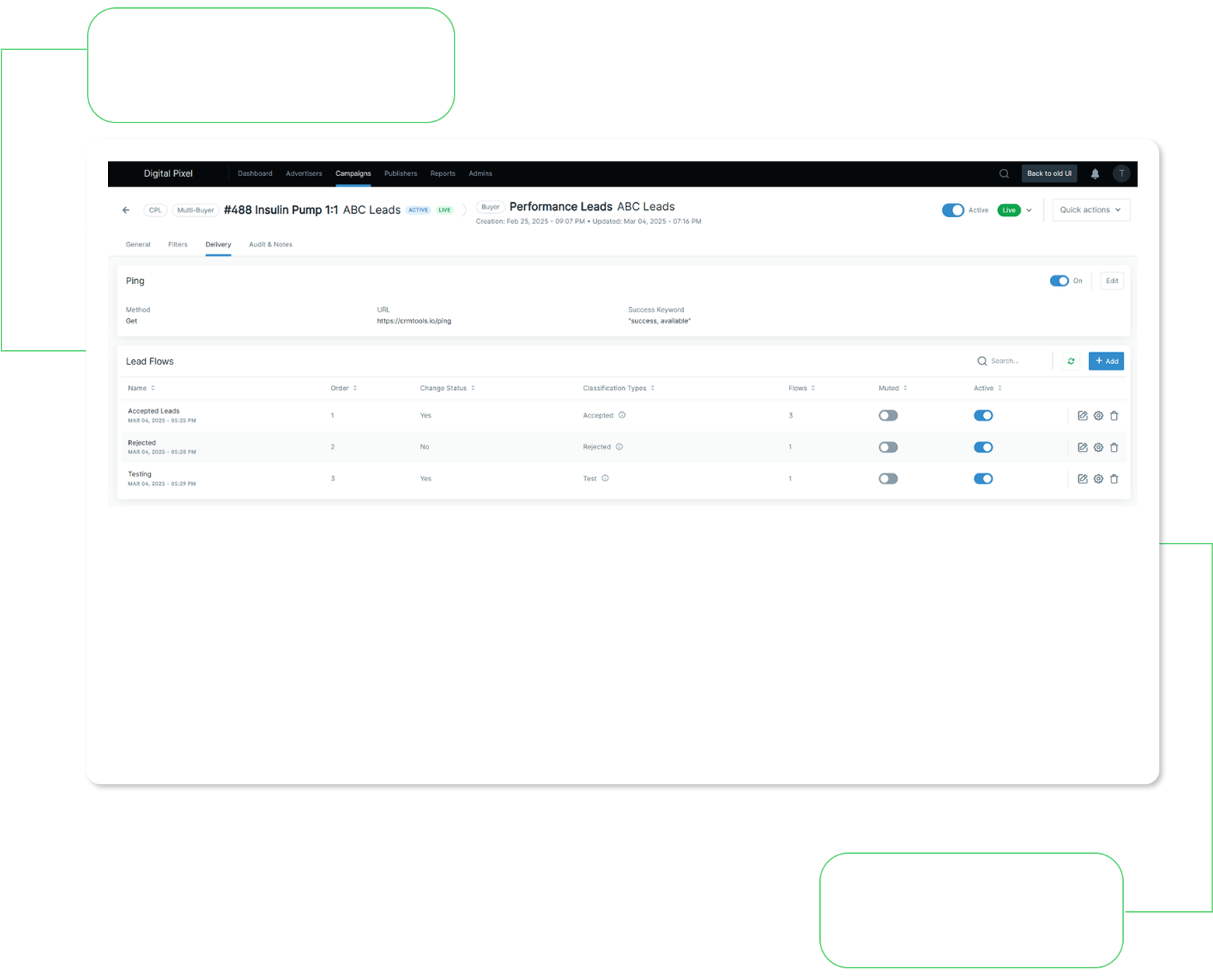Sort lead flows by Order
This screenshot has width=1213, height=980.
tap(344, 389)
